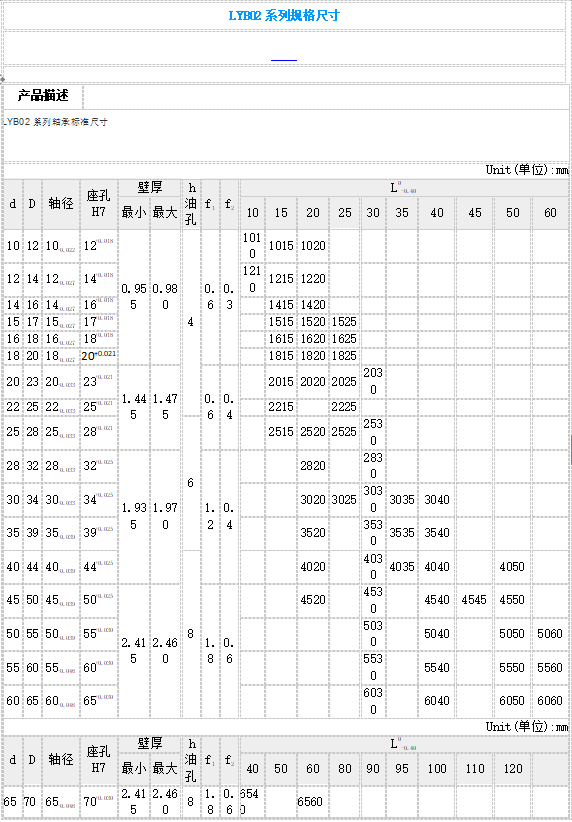Click table cell 3035
572x822 pixels.
pyautogui.click(x=402, y=500)
